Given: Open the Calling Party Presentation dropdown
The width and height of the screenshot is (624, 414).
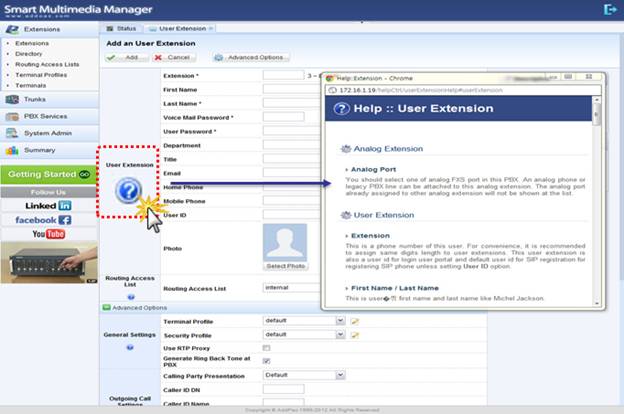Looking at the screenshot, I should tap(304, 375).
